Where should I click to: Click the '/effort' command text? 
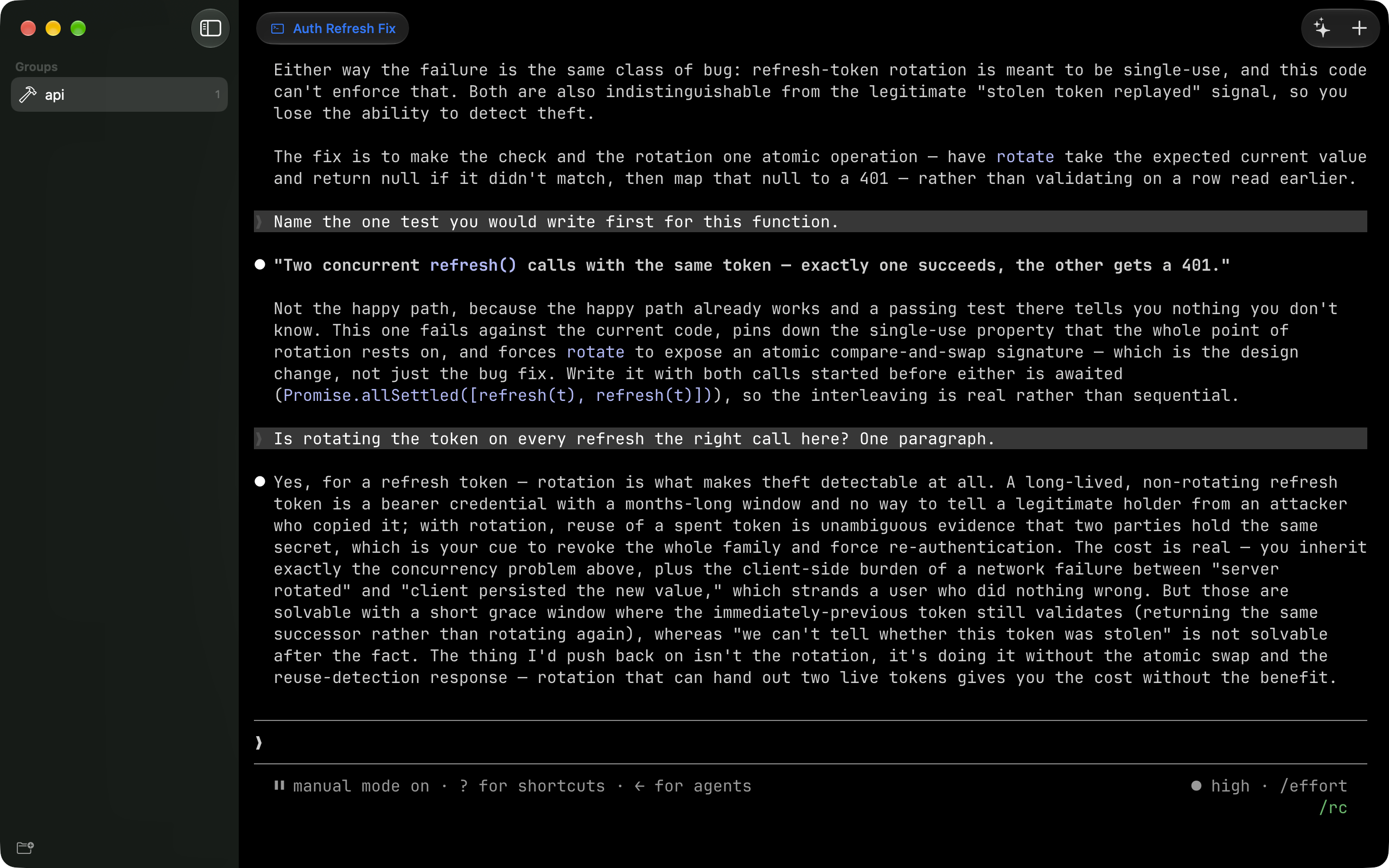click(1313, 786)
